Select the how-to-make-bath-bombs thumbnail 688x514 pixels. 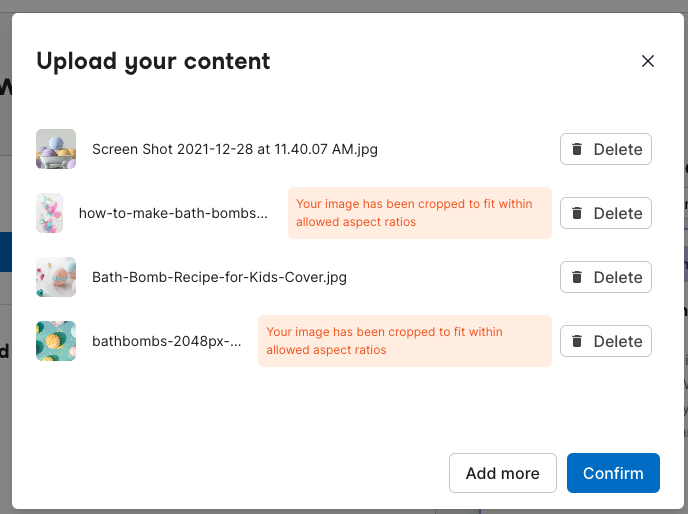[x=49, y=213]
